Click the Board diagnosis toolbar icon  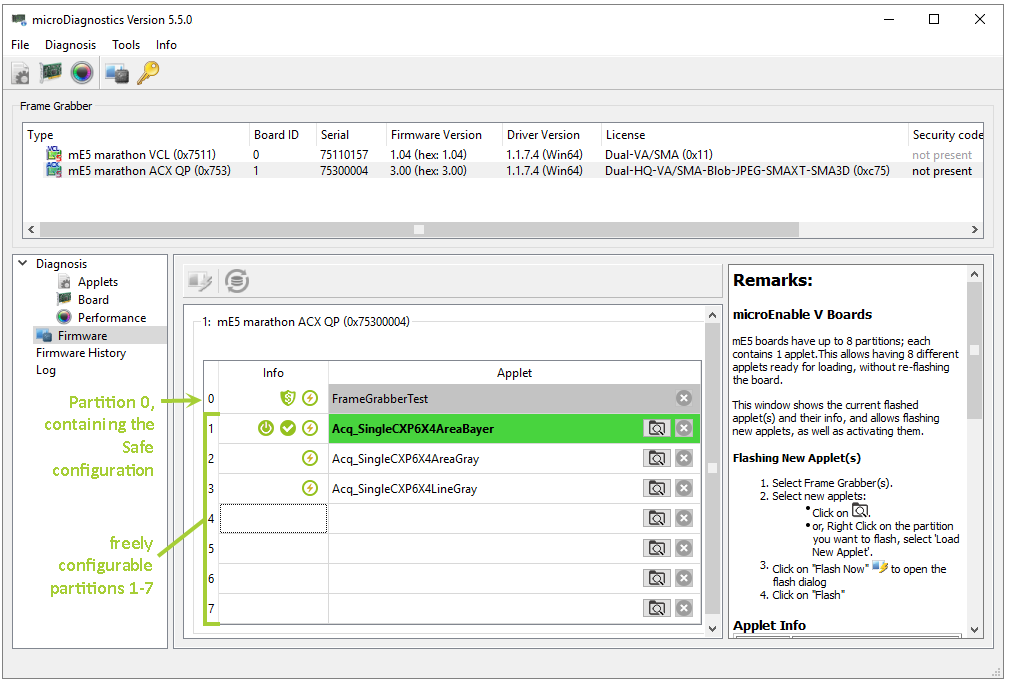(x=51, y=72)
